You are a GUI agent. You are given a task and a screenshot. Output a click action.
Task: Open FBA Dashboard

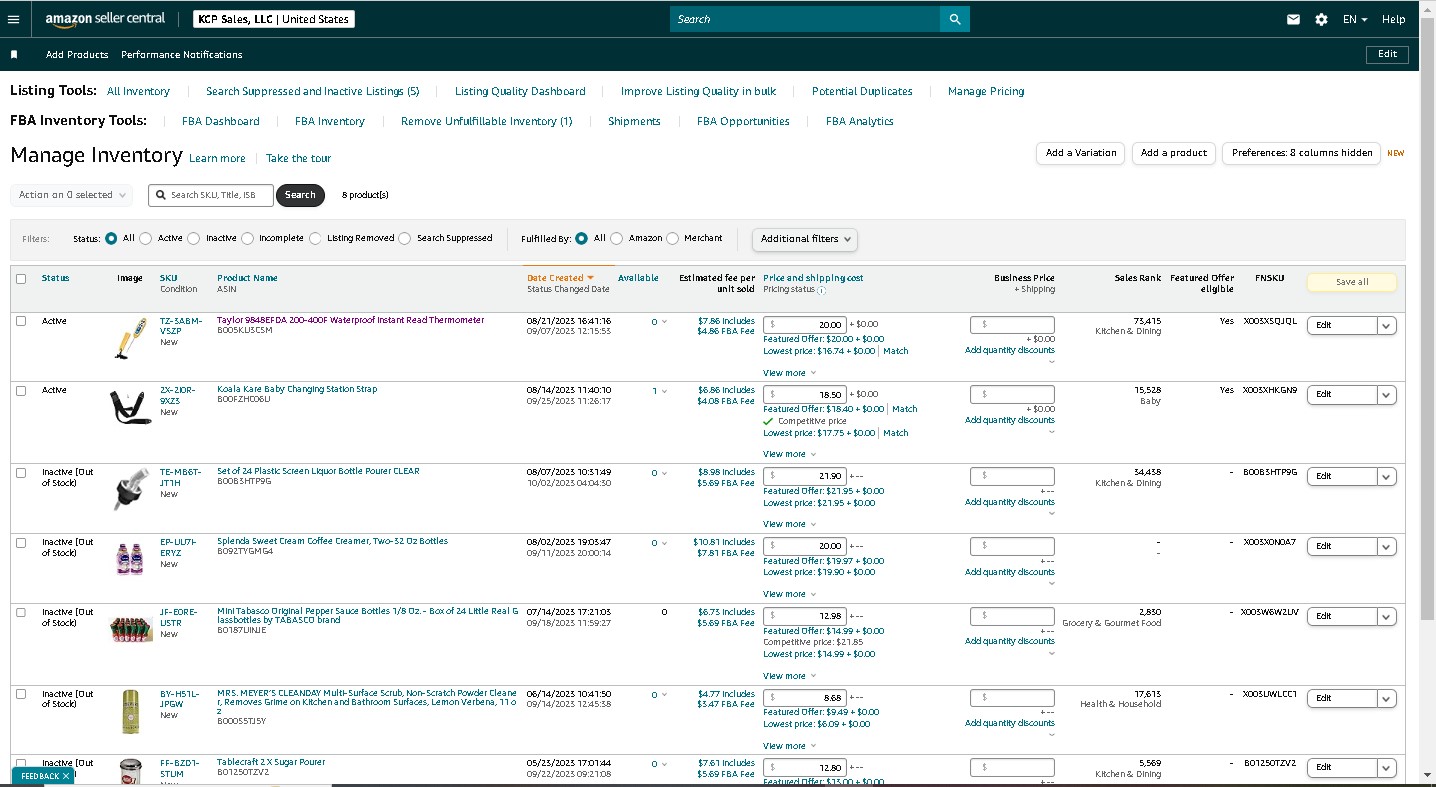pyautogui.click(x=221, y=121)
